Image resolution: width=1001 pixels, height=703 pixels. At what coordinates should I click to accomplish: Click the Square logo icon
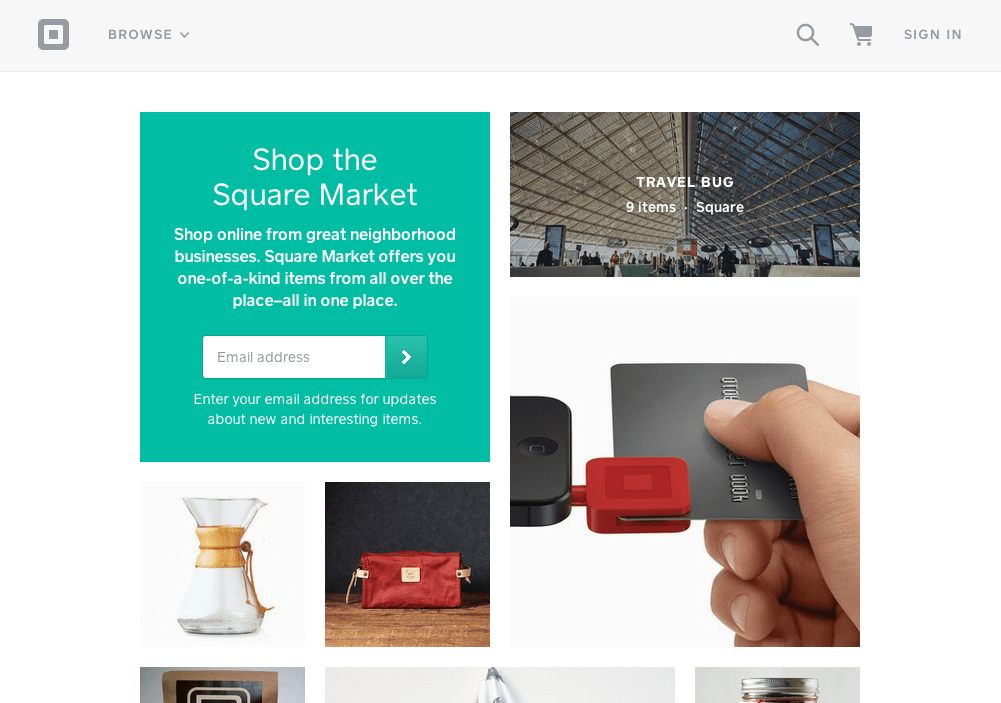coord(53,34)
